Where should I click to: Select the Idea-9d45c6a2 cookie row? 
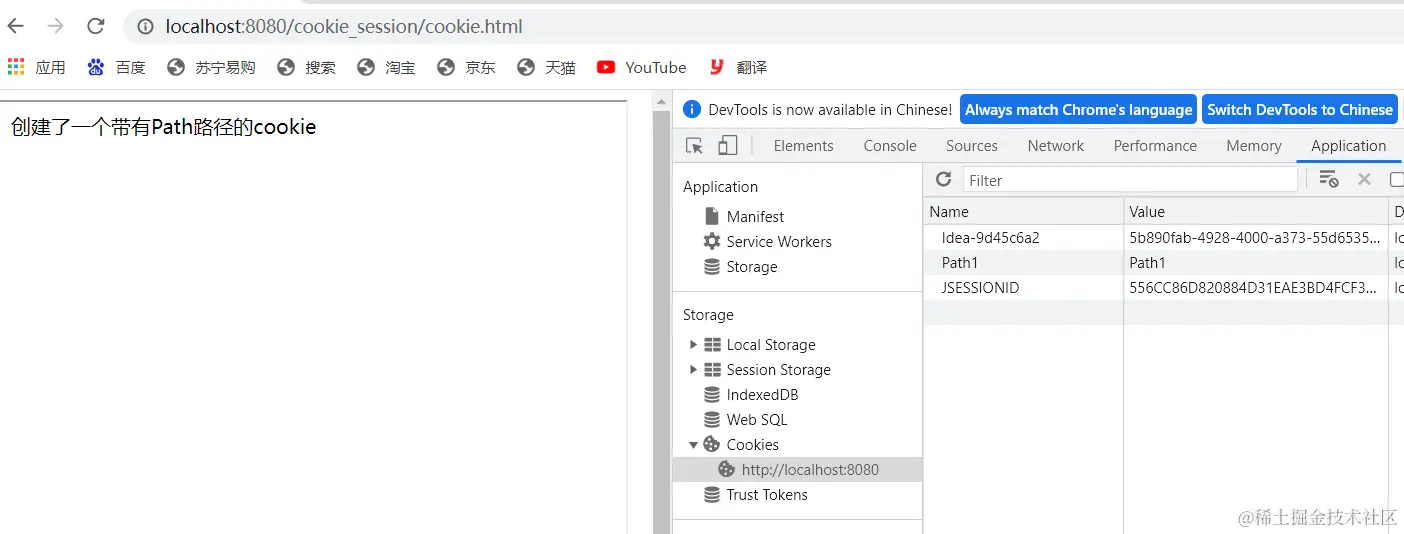tap(1163, 237)
